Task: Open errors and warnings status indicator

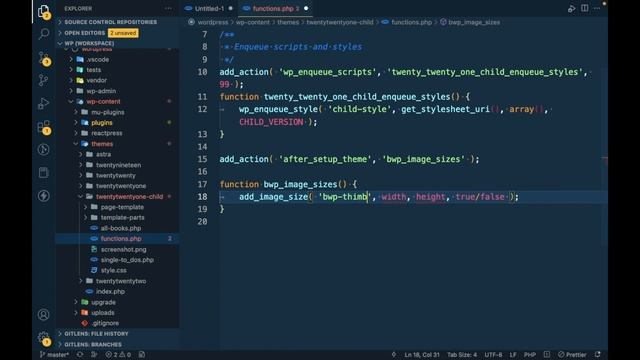Action: click(118, 355)
